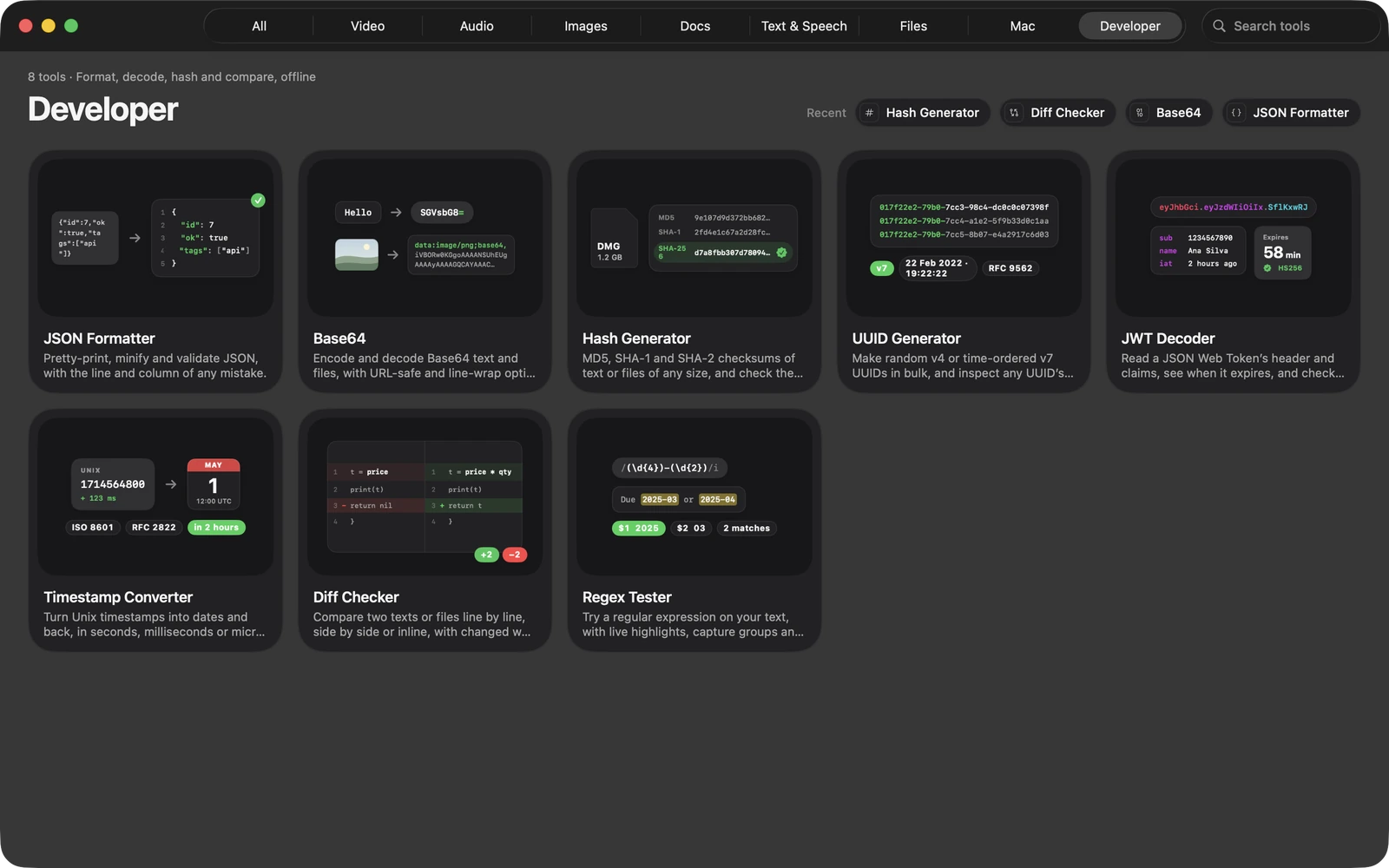Switch to Text & Speech tab
This screenshot has height=868, width=1389.
click(x=804, y=26)
